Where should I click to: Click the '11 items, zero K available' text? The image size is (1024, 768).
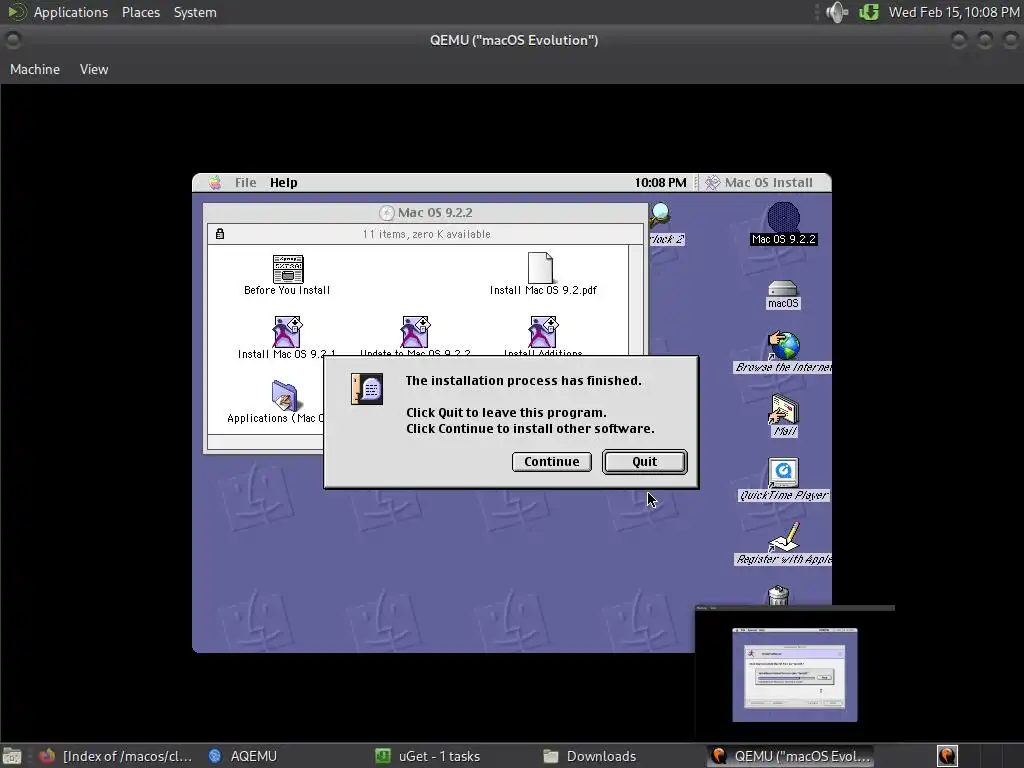(426, 234)
